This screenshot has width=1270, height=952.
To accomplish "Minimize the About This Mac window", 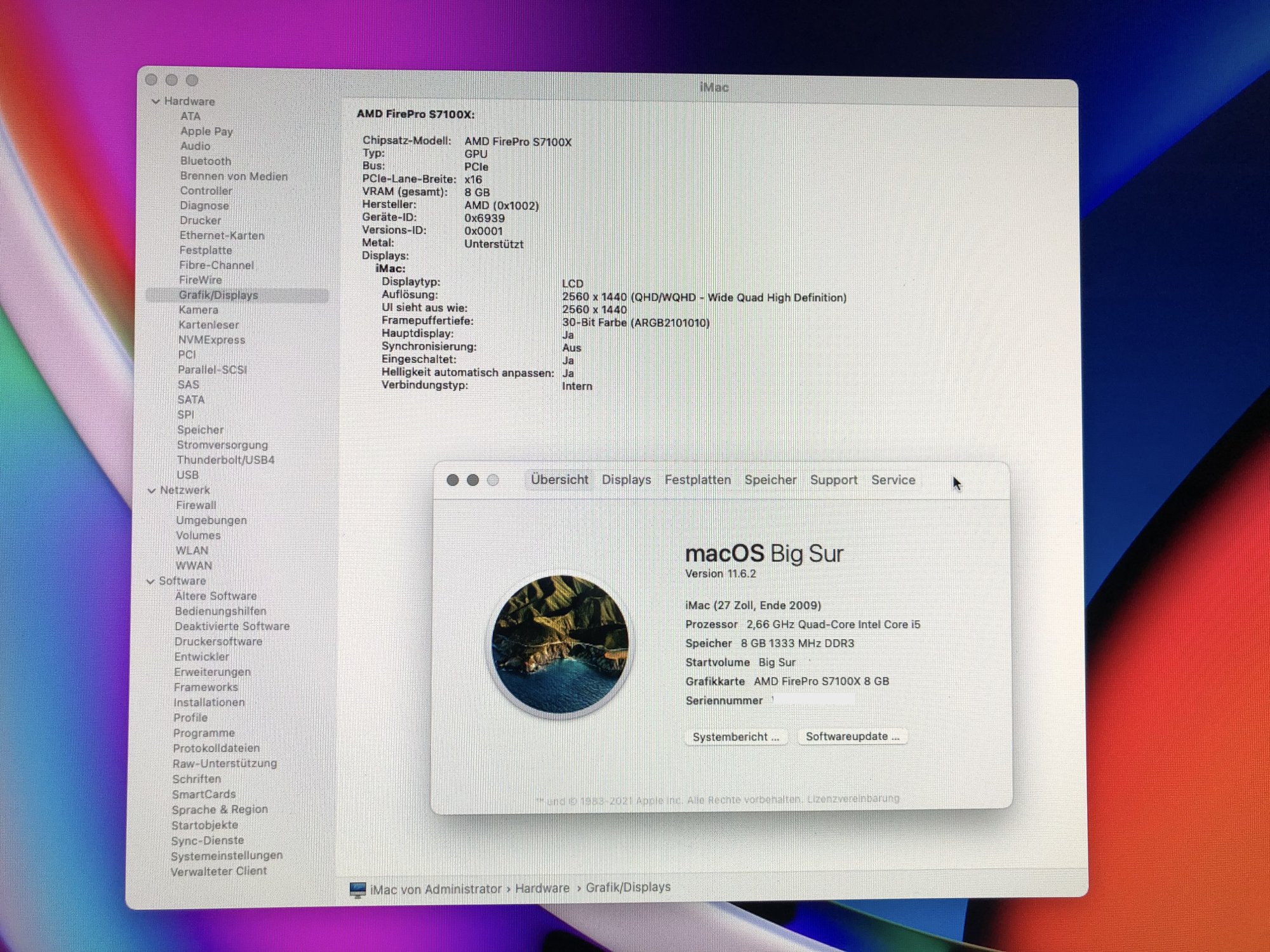I will pyautogui.click(x=472, y=480).
